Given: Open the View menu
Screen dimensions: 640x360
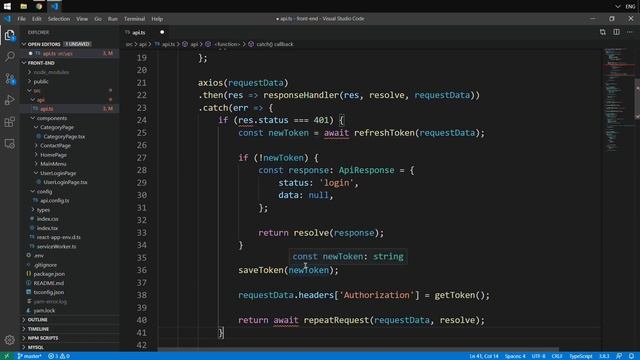Looking at the screenshot, I should pos(82,19).
